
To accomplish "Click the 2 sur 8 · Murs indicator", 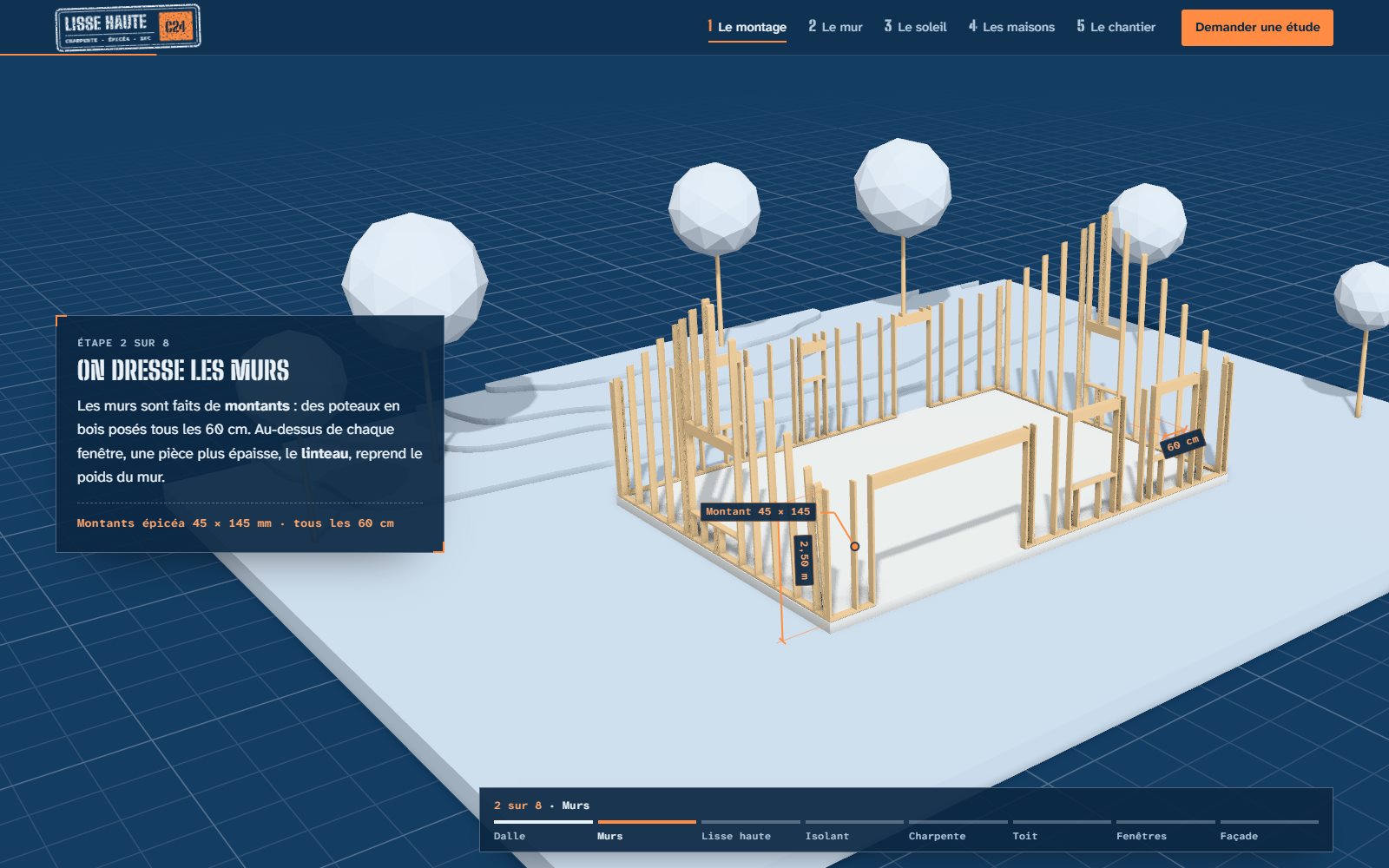I will (x=542, y=806).
